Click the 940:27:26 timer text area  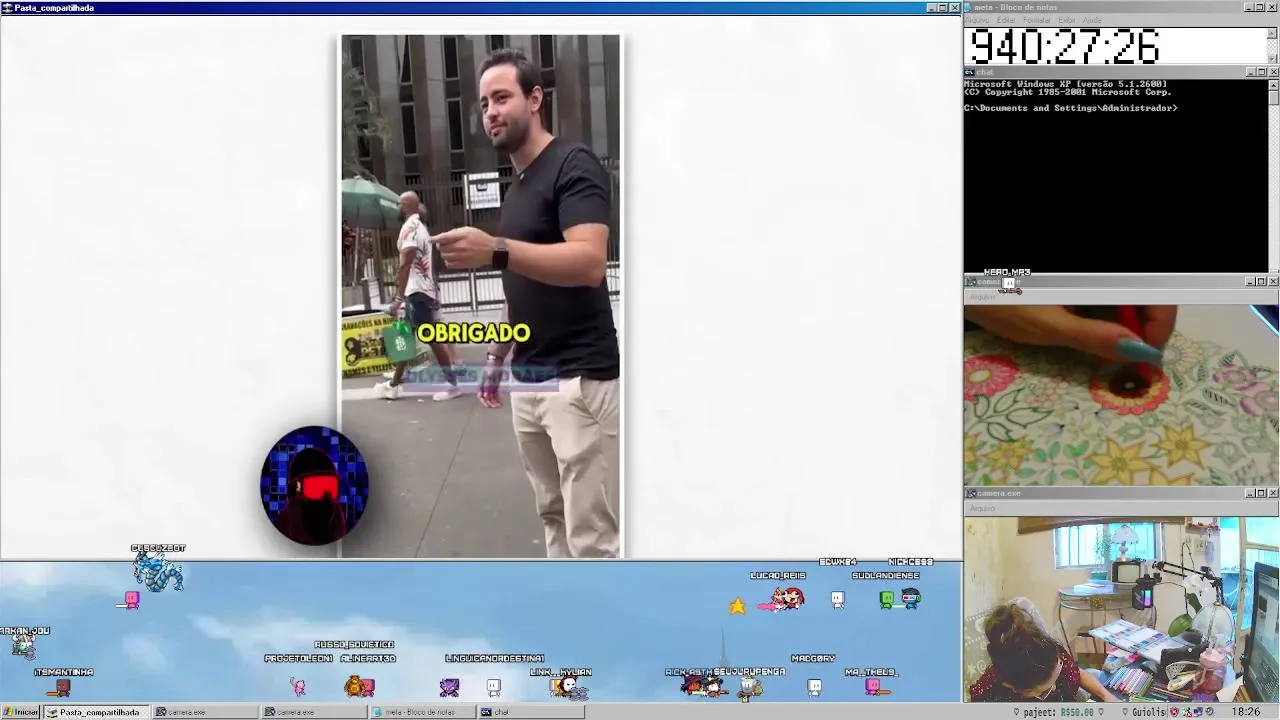click(x=1064, y=47)
